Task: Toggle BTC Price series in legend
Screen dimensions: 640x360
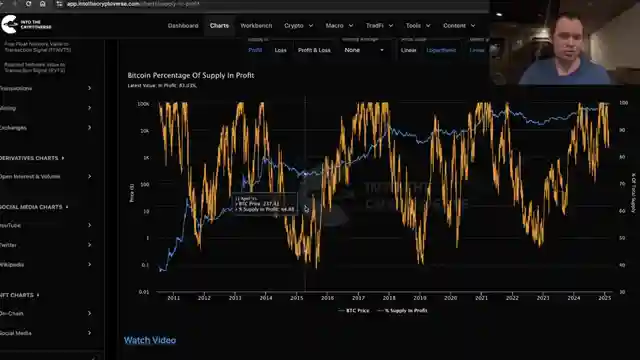Action: [x=353, y=311]
